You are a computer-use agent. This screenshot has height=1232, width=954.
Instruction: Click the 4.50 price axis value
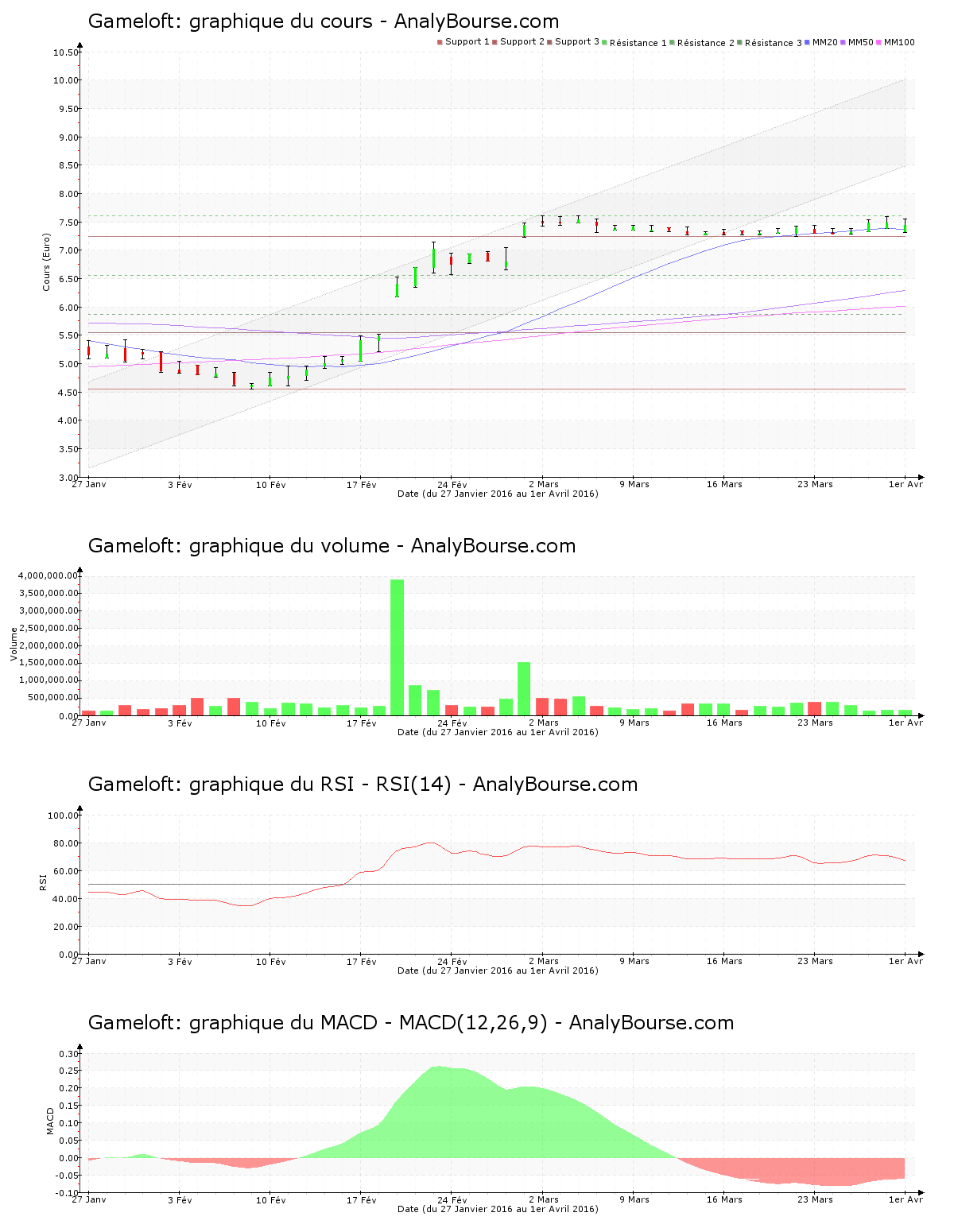69,393
